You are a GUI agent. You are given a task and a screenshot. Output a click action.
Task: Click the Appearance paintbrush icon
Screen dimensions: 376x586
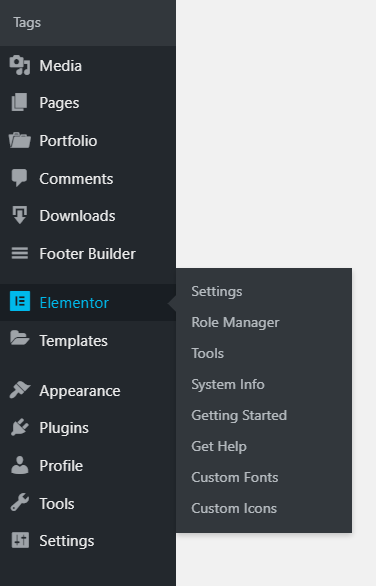19,390
